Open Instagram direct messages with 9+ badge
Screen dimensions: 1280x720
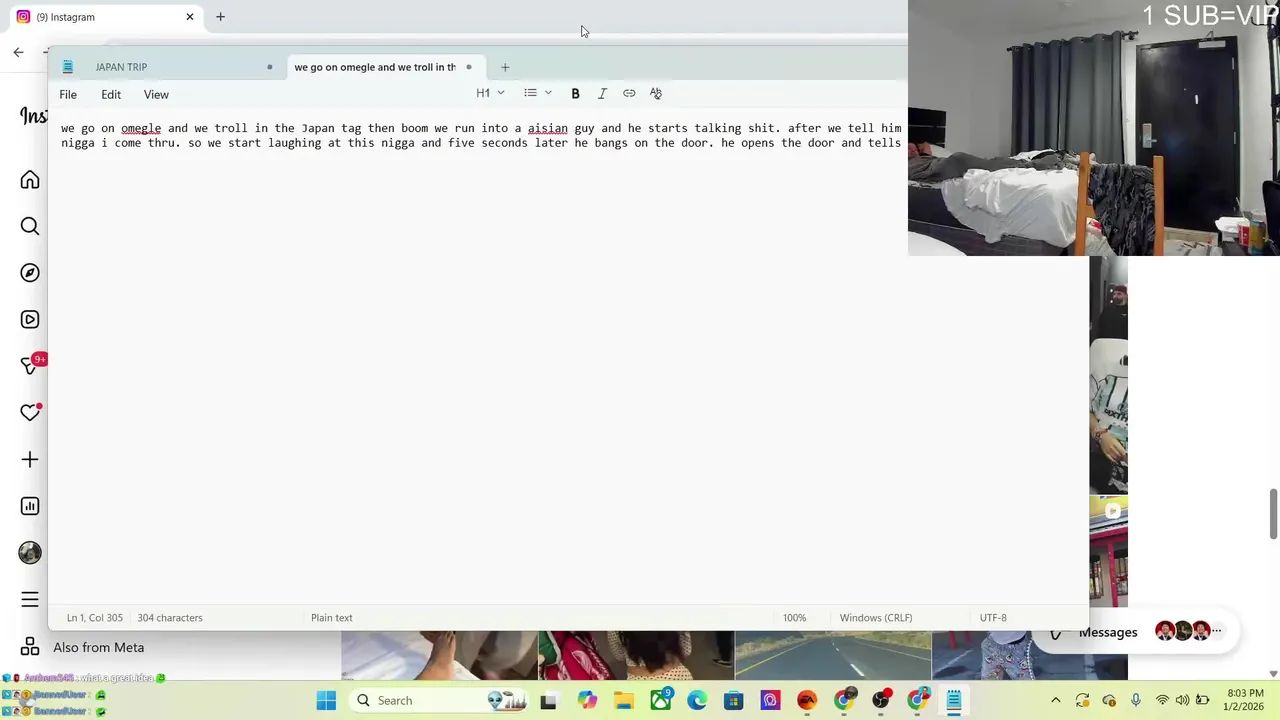coord(32,365)
